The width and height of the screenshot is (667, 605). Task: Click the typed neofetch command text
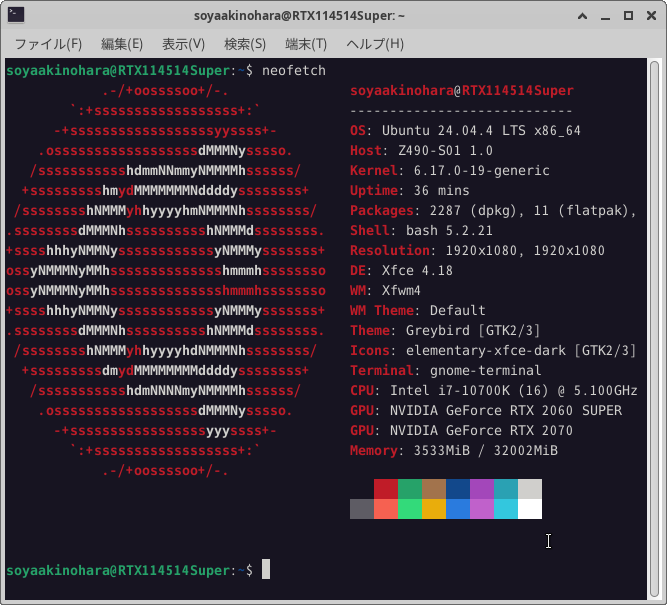pos(294,71)
